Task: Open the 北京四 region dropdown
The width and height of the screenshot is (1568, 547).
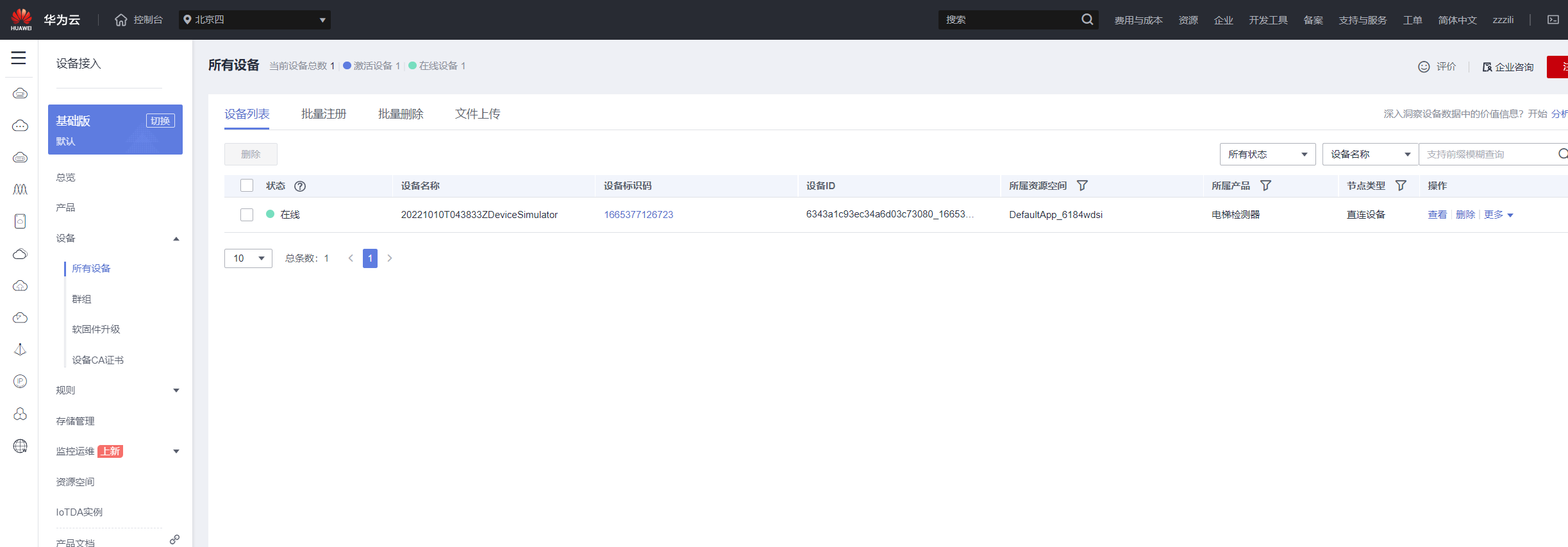Action: [x=254, y=20]
